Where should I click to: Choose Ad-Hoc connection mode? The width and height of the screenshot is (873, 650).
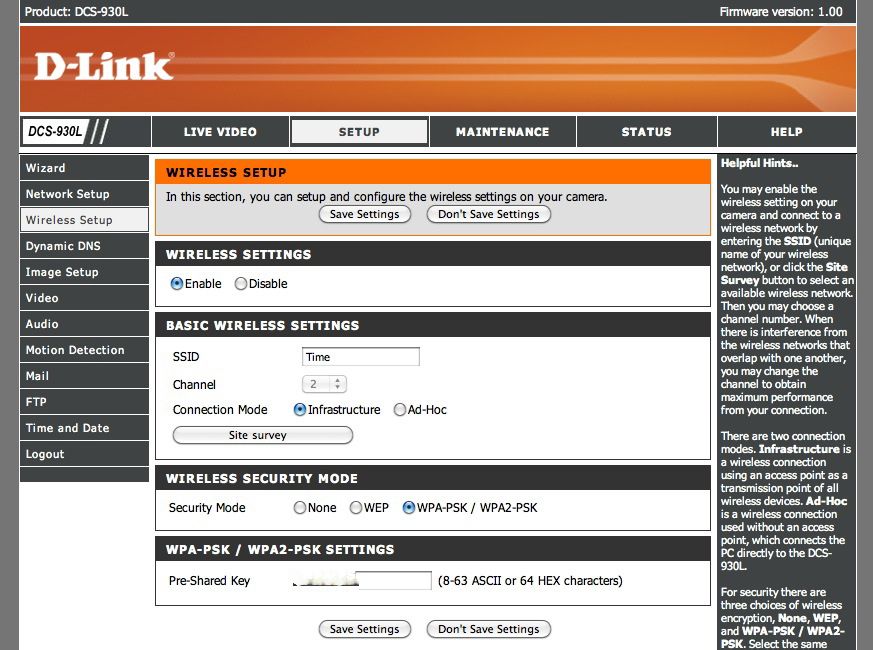[x=400, y=409]
